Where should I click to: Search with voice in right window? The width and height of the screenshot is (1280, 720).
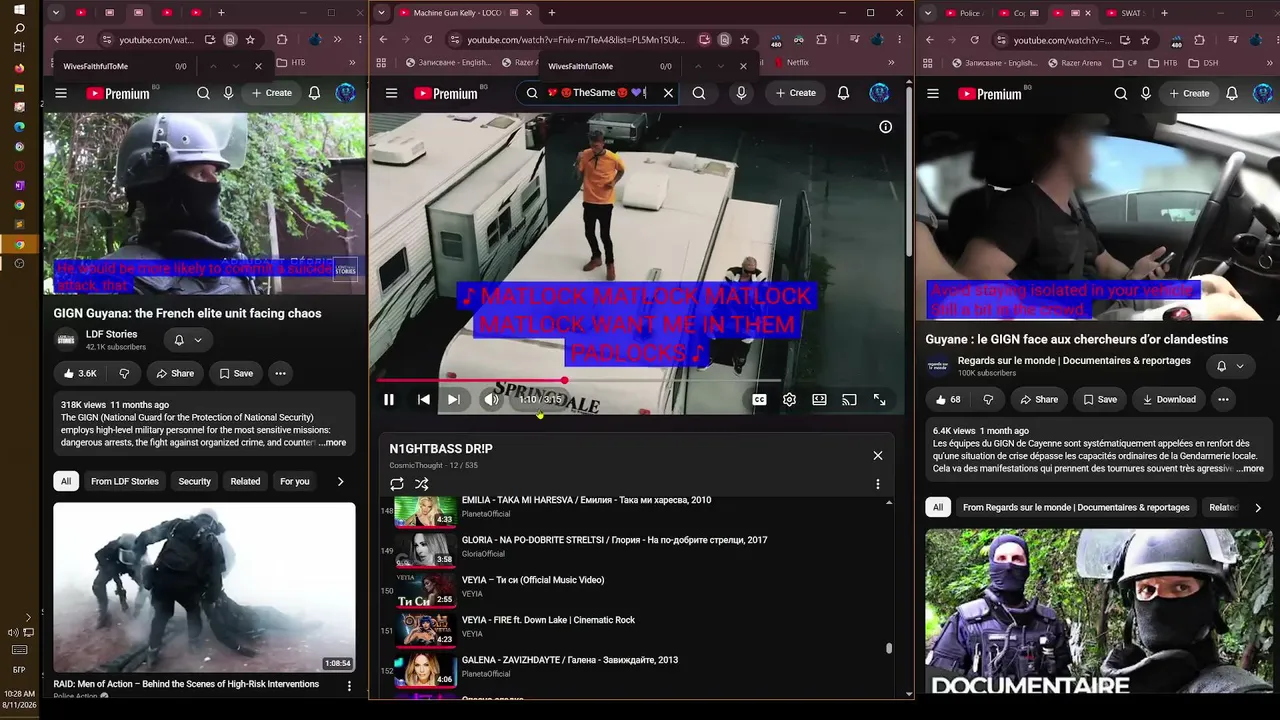[x=1146, y=93]
